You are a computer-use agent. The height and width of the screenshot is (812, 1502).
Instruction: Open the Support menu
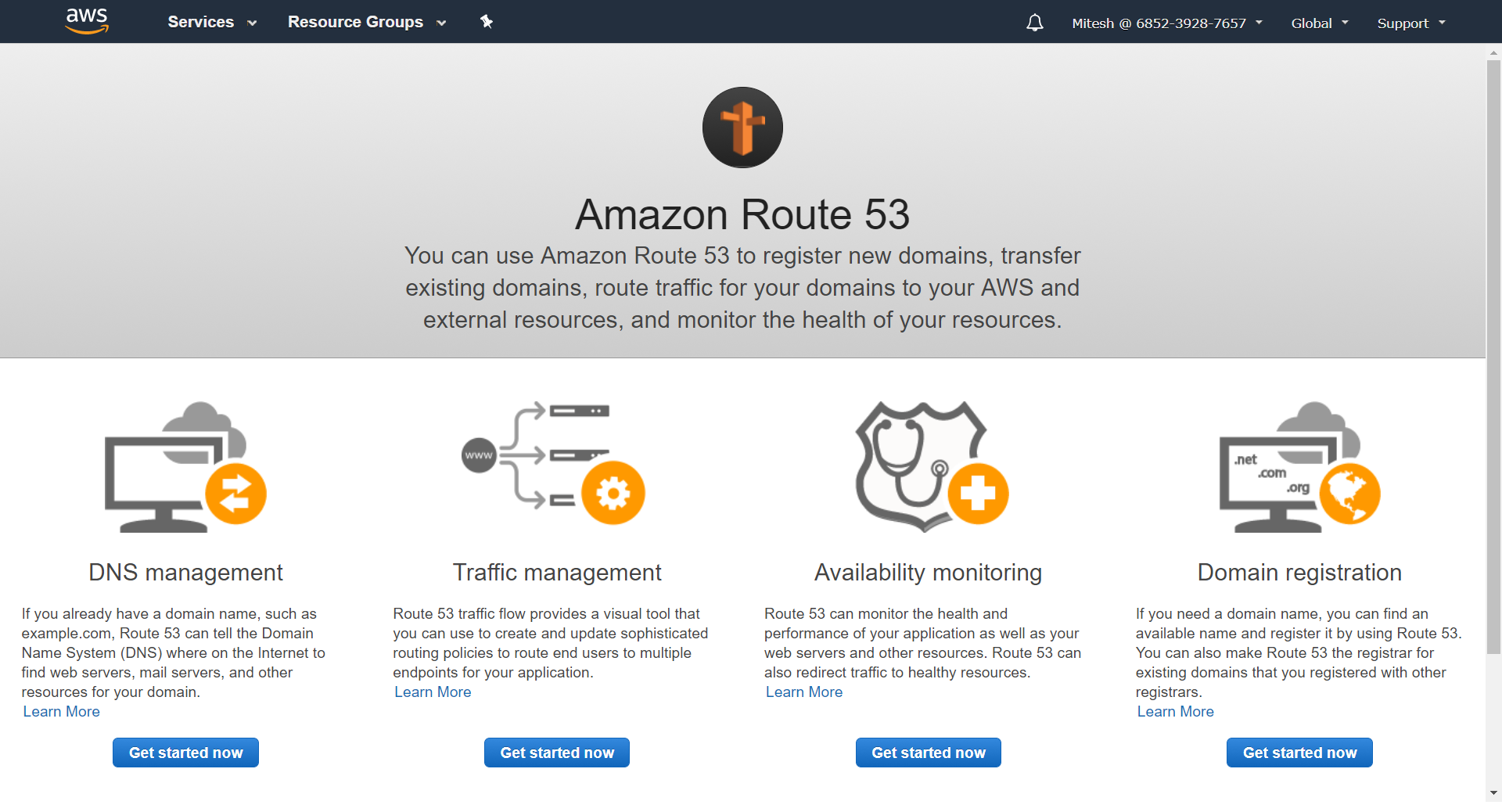click(1411, 23)
